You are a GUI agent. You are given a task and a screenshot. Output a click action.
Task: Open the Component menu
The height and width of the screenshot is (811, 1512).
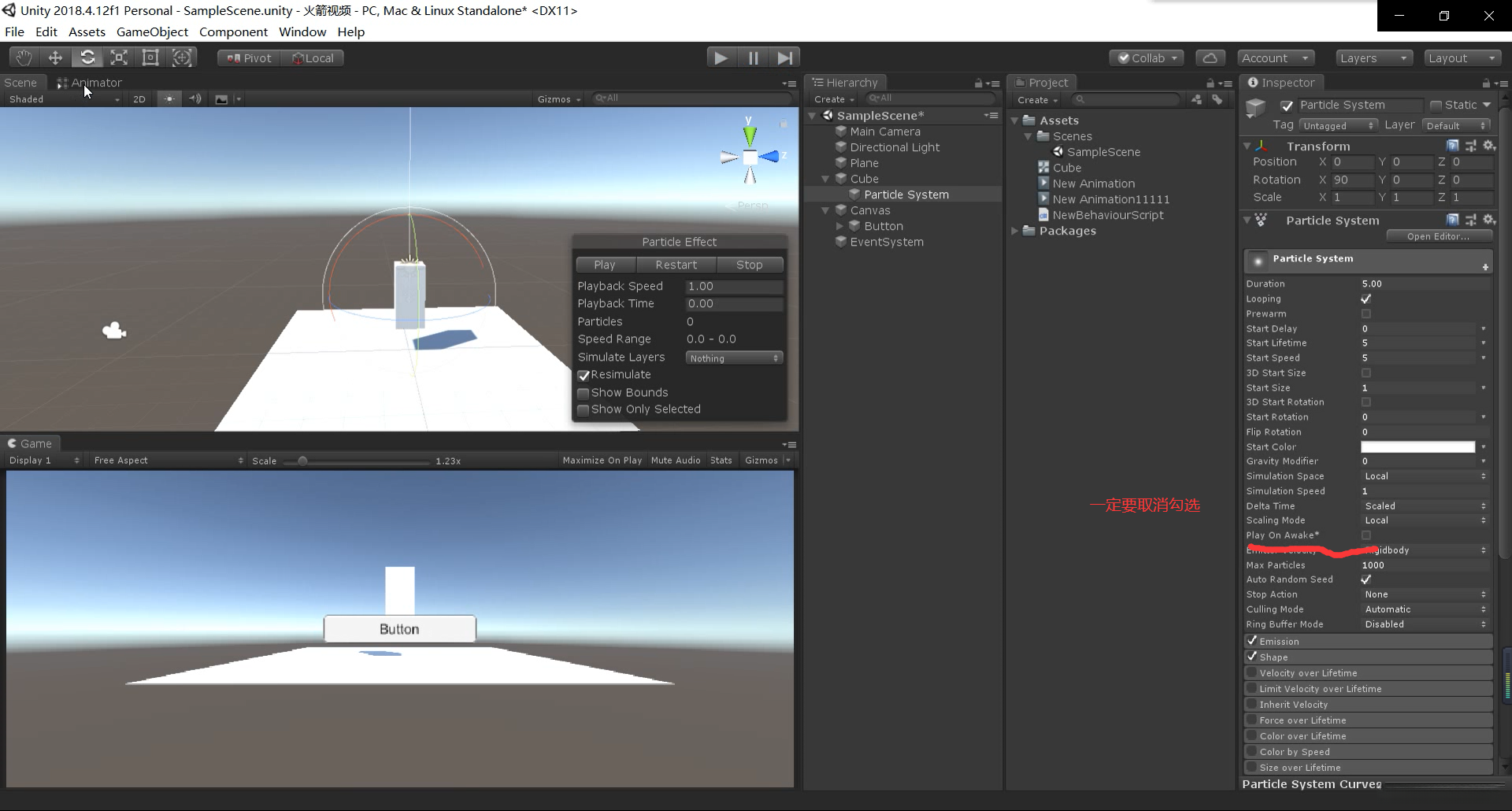pos(233,32)
